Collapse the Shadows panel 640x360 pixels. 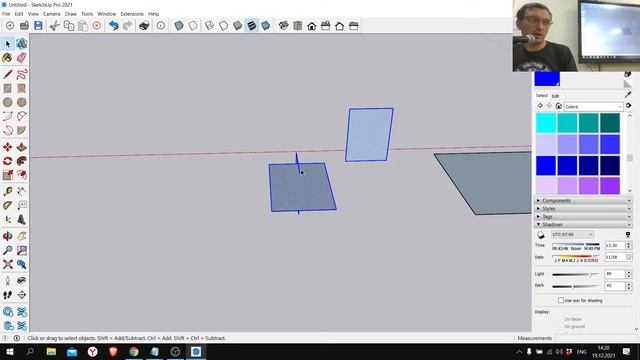(583, 225)
